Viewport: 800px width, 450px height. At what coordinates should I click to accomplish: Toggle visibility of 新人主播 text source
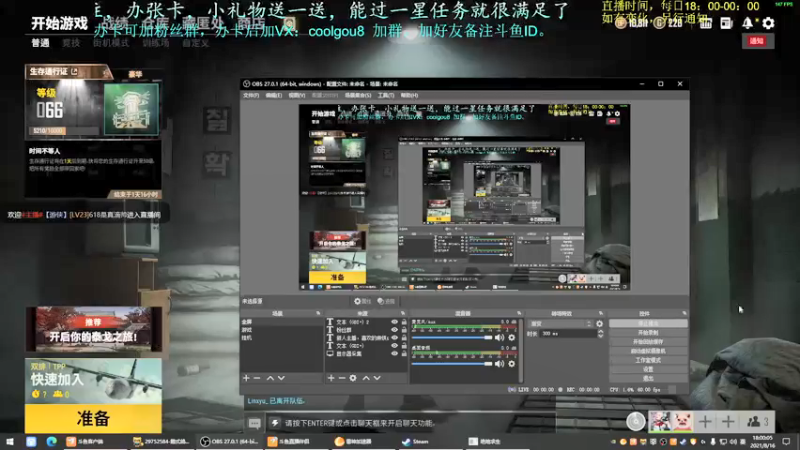(x=394, y=337)
